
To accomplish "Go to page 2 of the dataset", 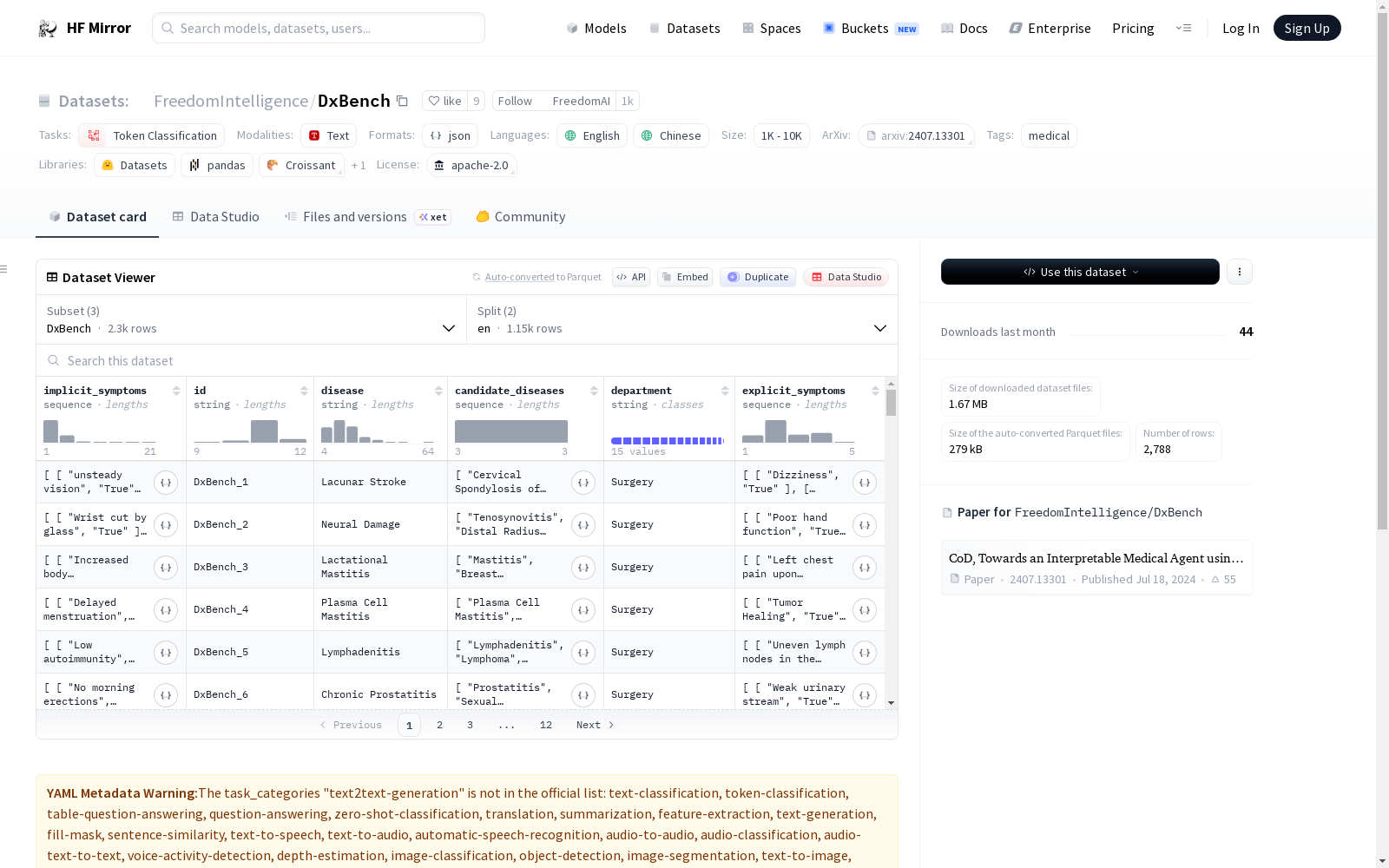I will 440,725.
